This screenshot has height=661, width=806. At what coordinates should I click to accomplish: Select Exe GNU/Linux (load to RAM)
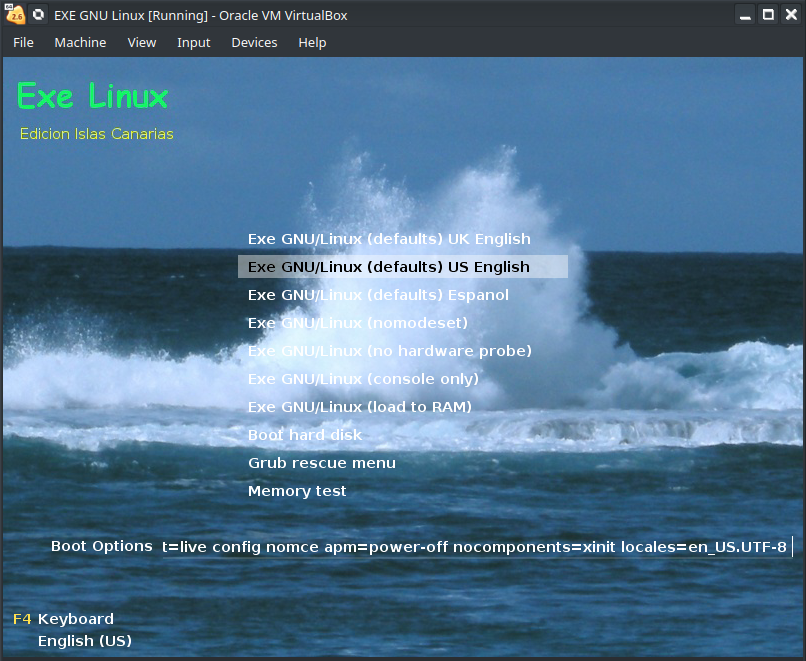(360, 407)
